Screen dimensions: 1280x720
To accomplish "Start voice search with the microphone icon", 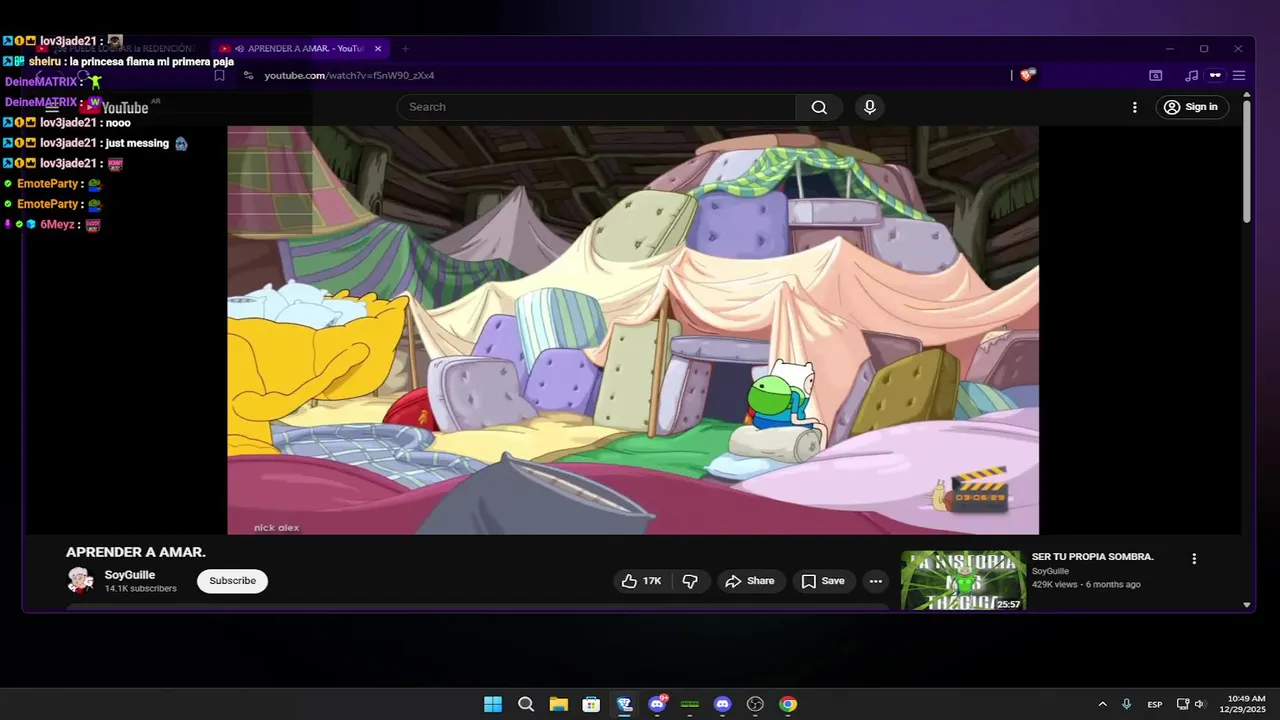I will point(870,107).
